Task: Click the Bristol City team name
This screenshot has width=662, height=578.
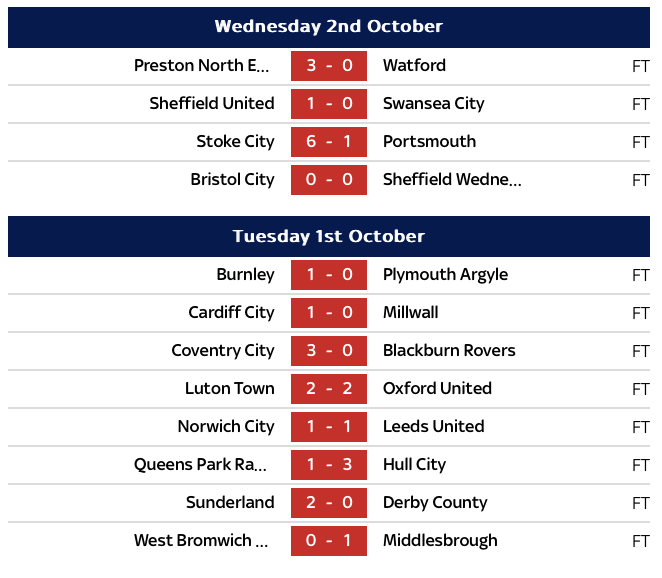Action: tap(232, 180)
